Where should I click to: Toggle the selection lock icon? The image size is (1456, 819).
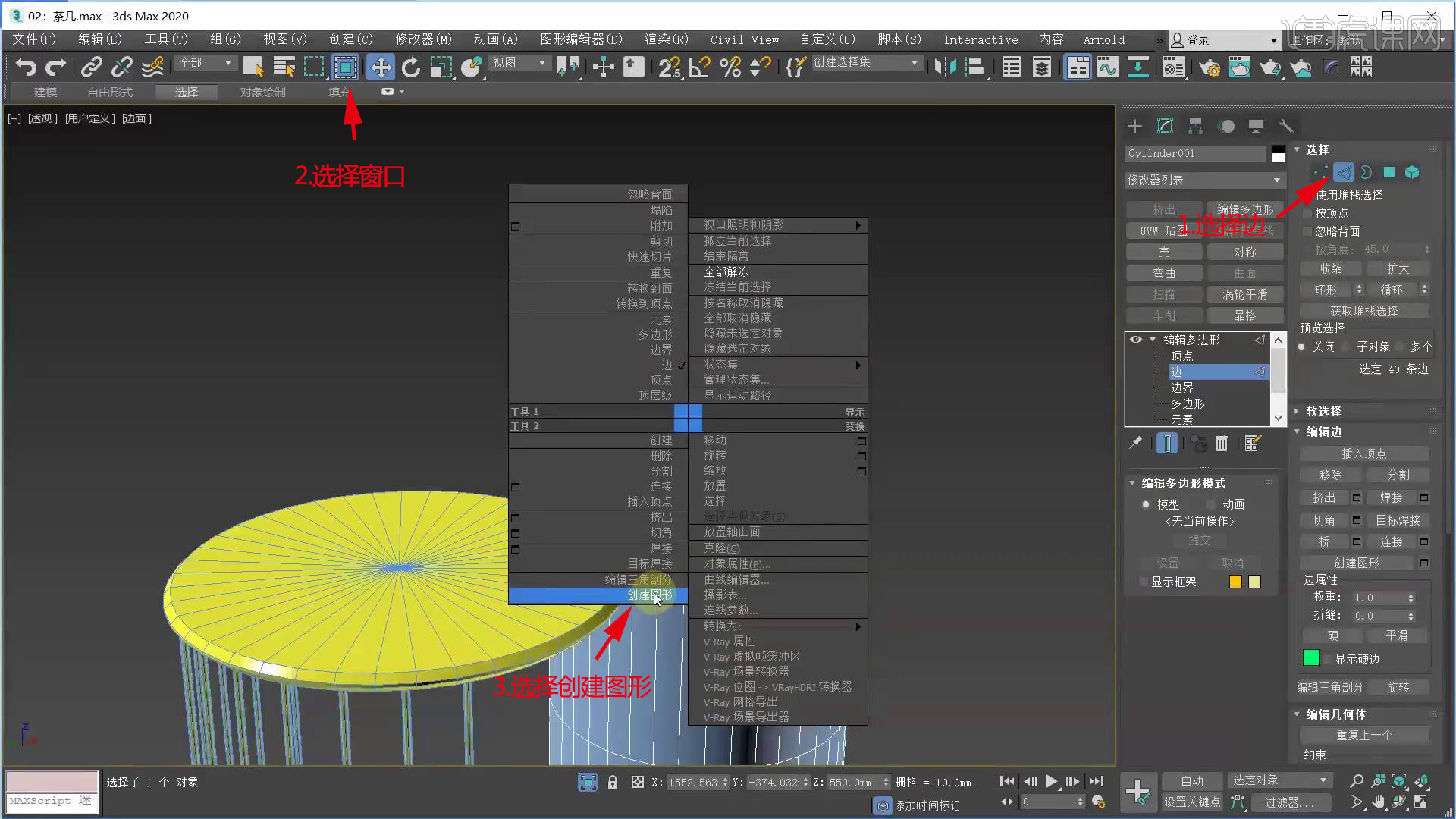(613, 782)
